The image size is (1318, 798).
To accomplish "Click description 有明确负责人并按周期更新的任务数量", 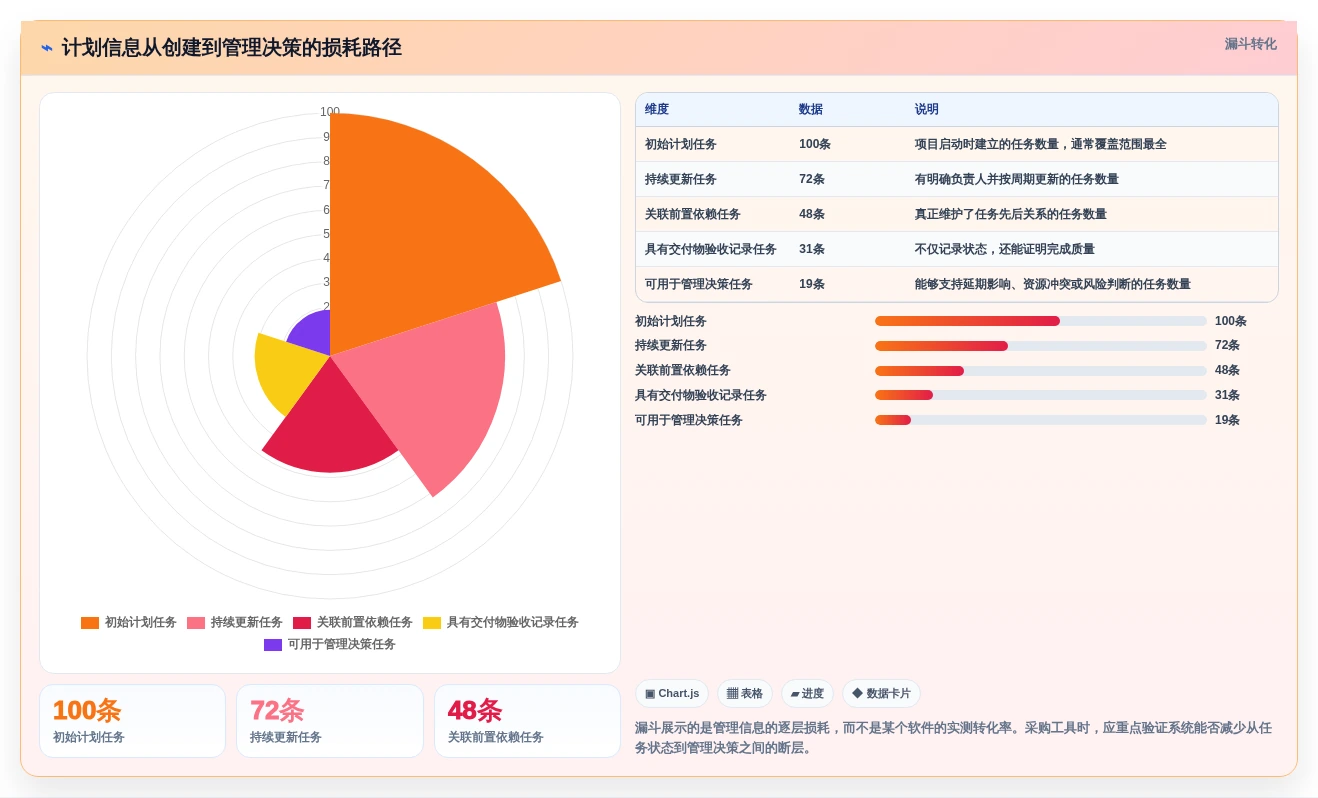I will [x=1017, y=179].
